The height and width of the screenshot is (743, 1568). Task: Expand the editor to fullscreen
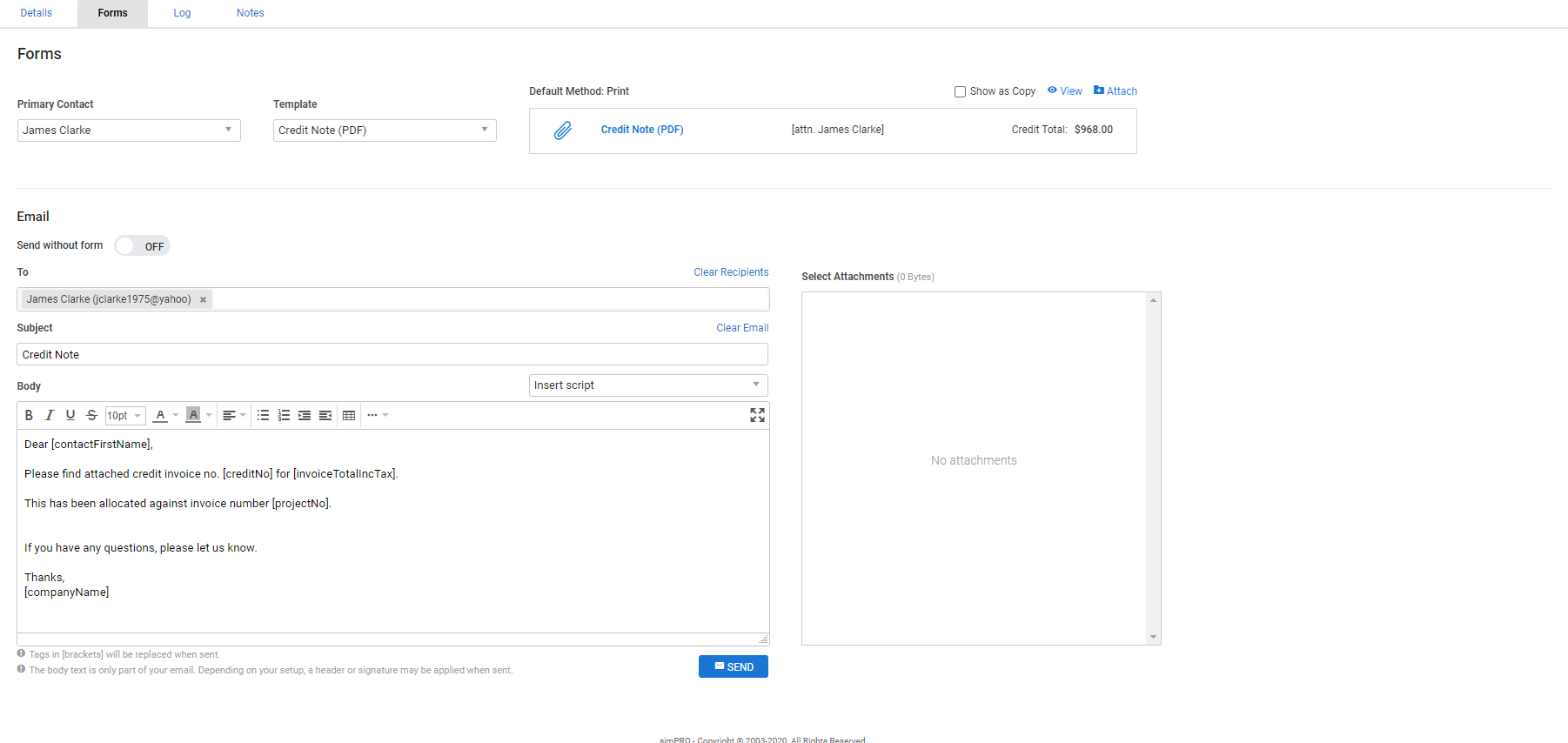(757, 416)
